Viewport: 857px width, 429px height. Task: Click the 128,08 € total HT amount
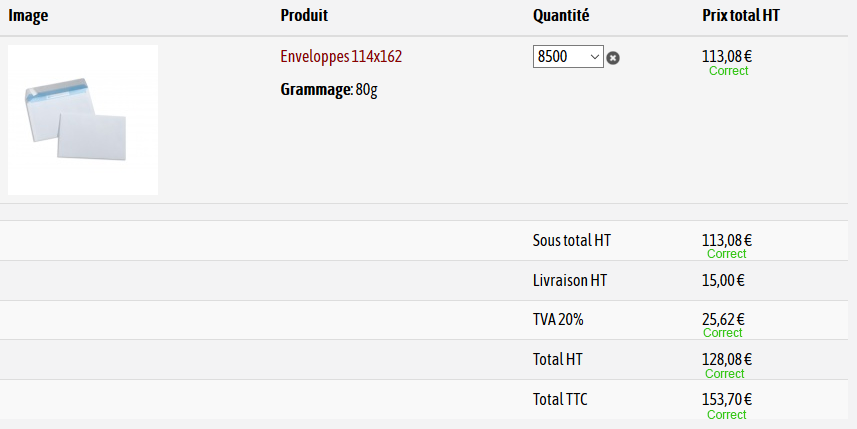(727, 359)
